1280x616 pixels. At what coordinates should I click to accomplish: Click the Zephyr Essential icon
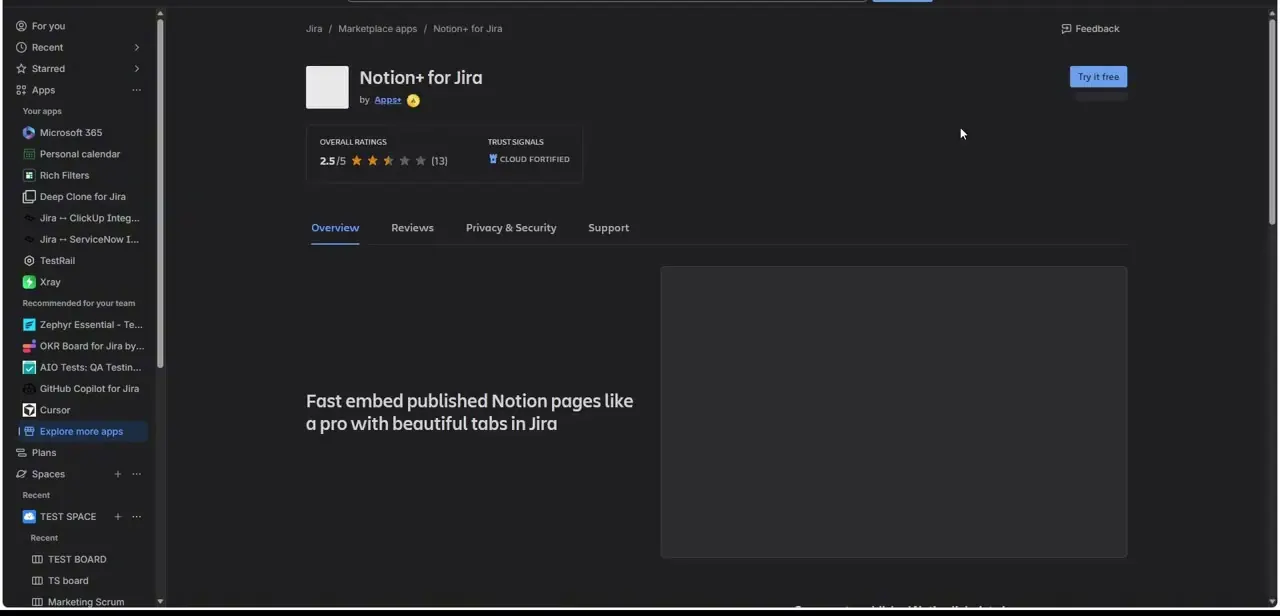point(29,325)
